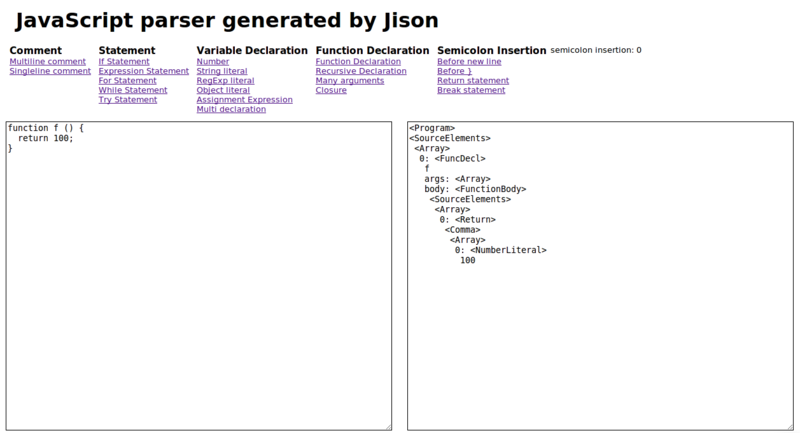Click the '0: <Return>' output line

[x=468, y=220]
